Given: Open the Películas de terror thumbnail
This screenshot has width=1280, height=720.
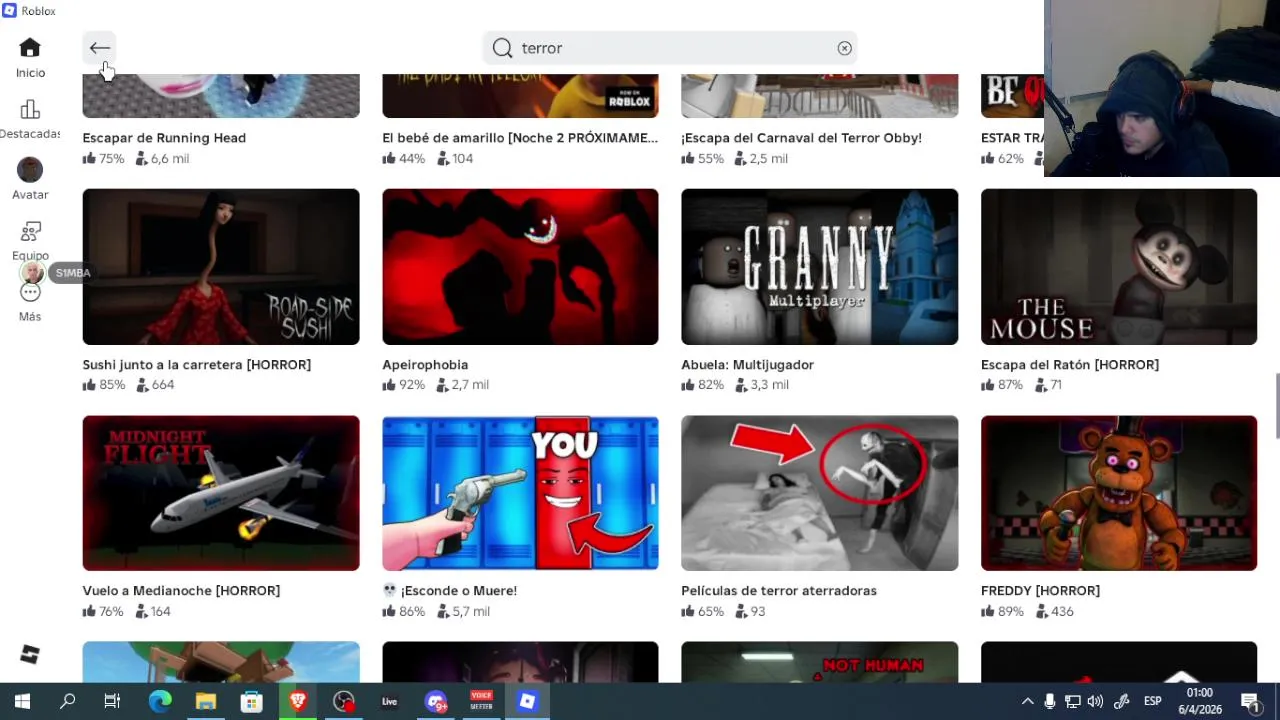Looking at the screenshot, I should click(x=819, y=493).
